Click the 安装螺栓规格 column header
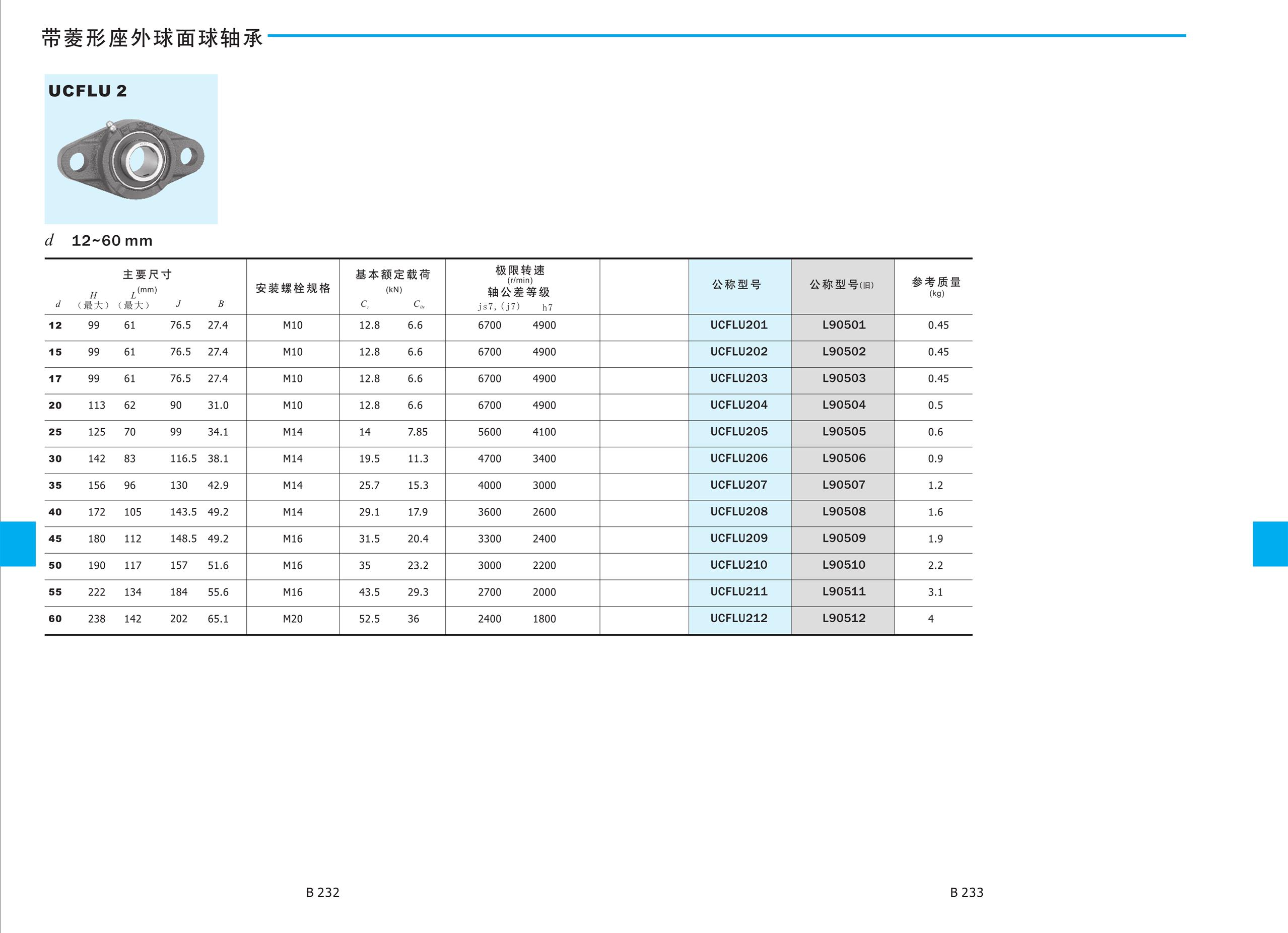1288x933 pixels. pos(293,289)
